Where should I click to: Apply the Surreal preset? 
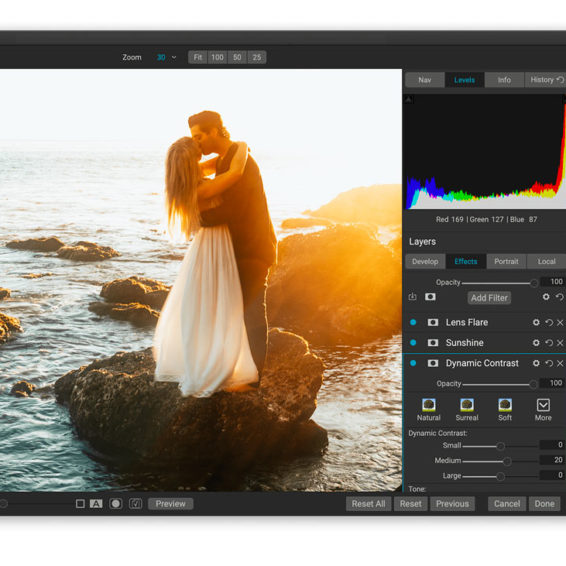[x=467, y=405]
